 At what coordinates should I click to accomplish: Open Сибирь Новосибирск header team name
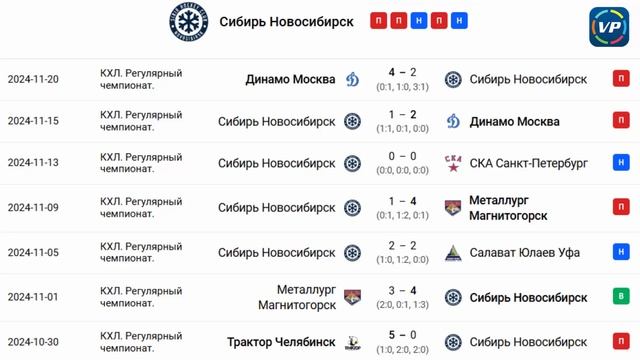(x=287, y=22)
